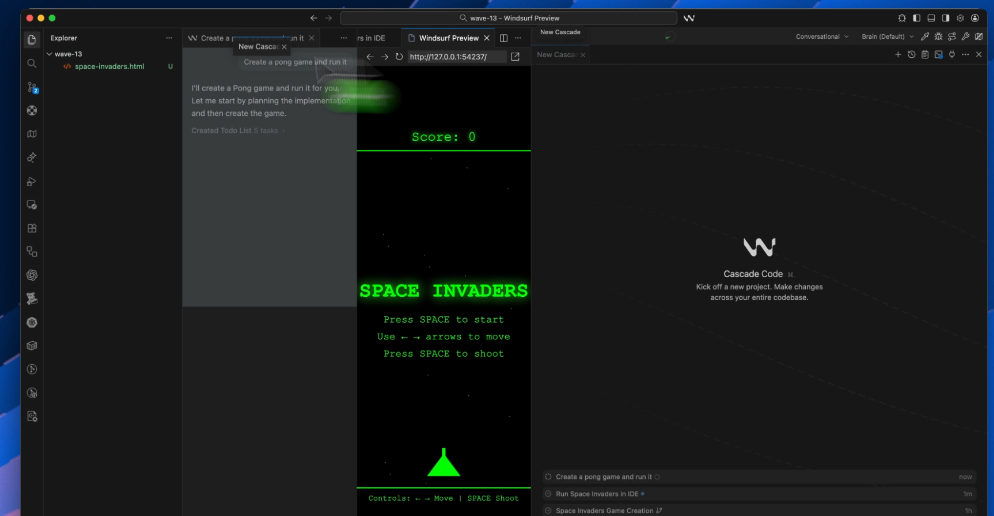Open the Remote Explorer monitor icon
This screenshot has height=516, width=994.
pos(32,205)
